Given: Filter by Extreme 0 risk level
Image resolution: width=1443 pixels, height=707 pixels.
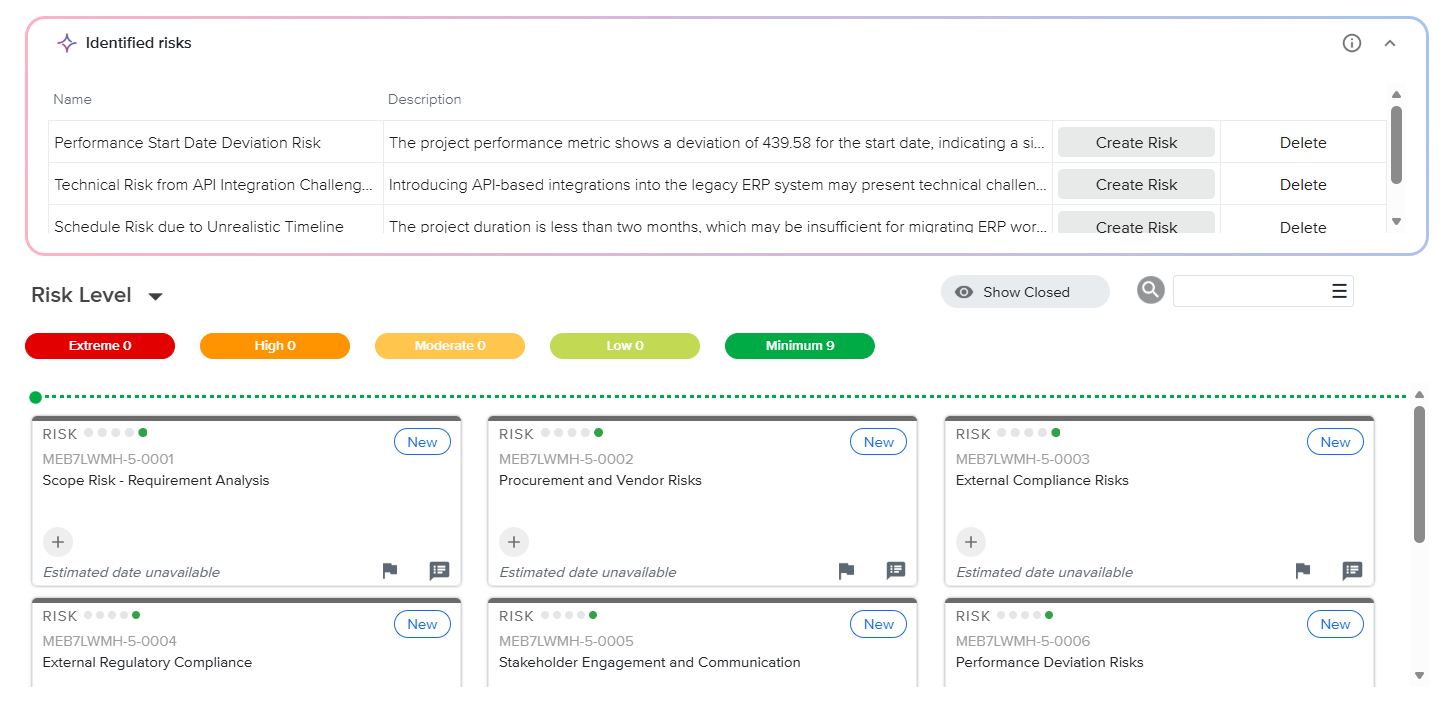Looking at the screenshot, I should pyautogui.click(x=100, y=346).
